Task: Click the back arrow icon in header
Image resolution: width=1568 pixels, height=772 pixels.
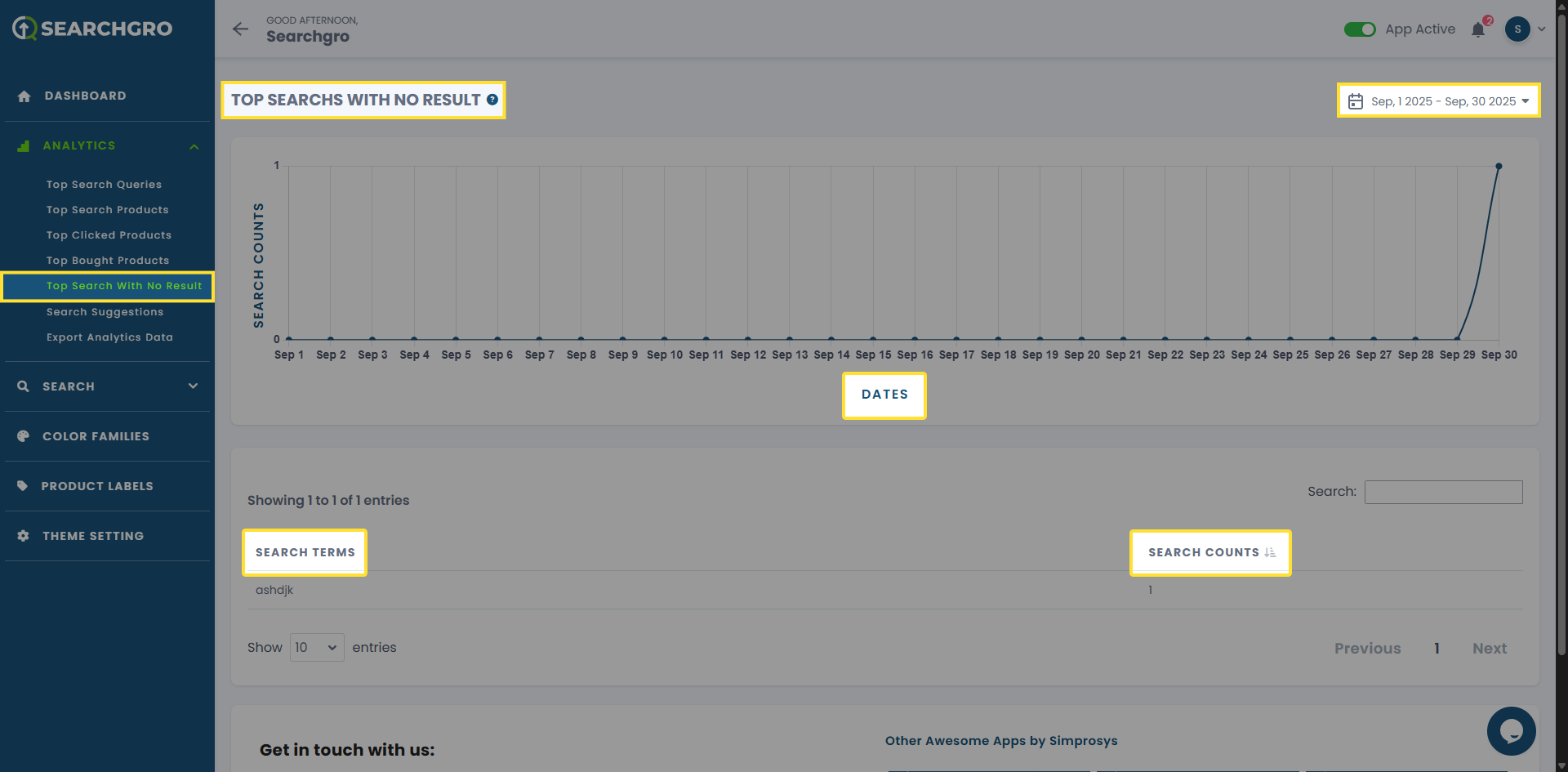Action: click(x=240, y=29)
